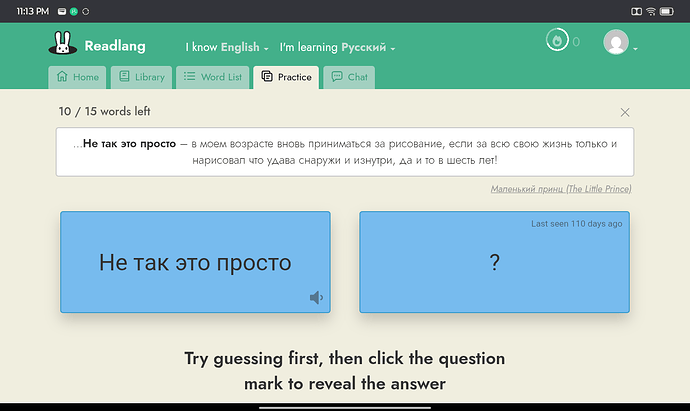Select the Practice tab
This screenshot has width=690, height=411.
pyautogui.click(x=286, y=77)
